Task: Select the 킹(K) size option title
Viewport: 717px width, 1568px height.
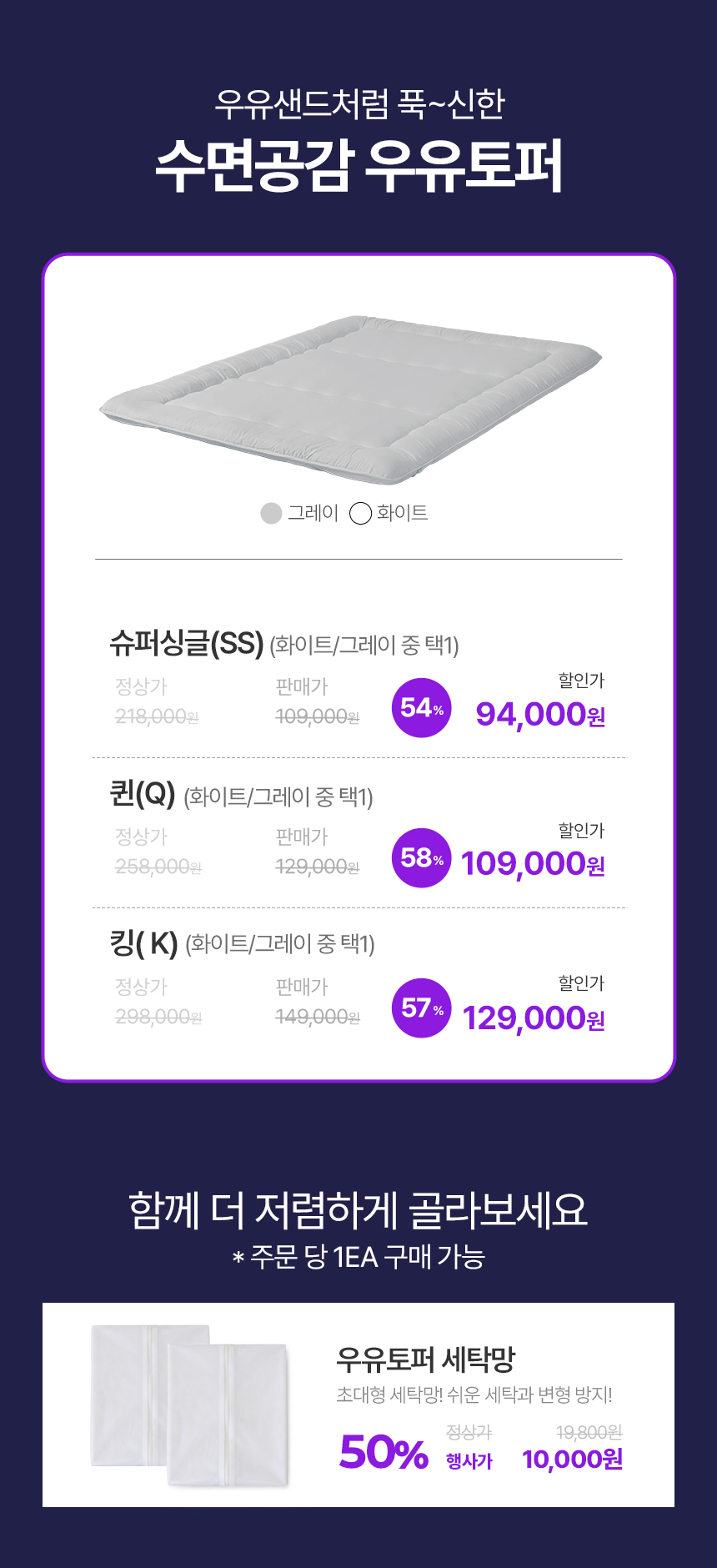Action: pyautogui.click(x=144, y=943)
